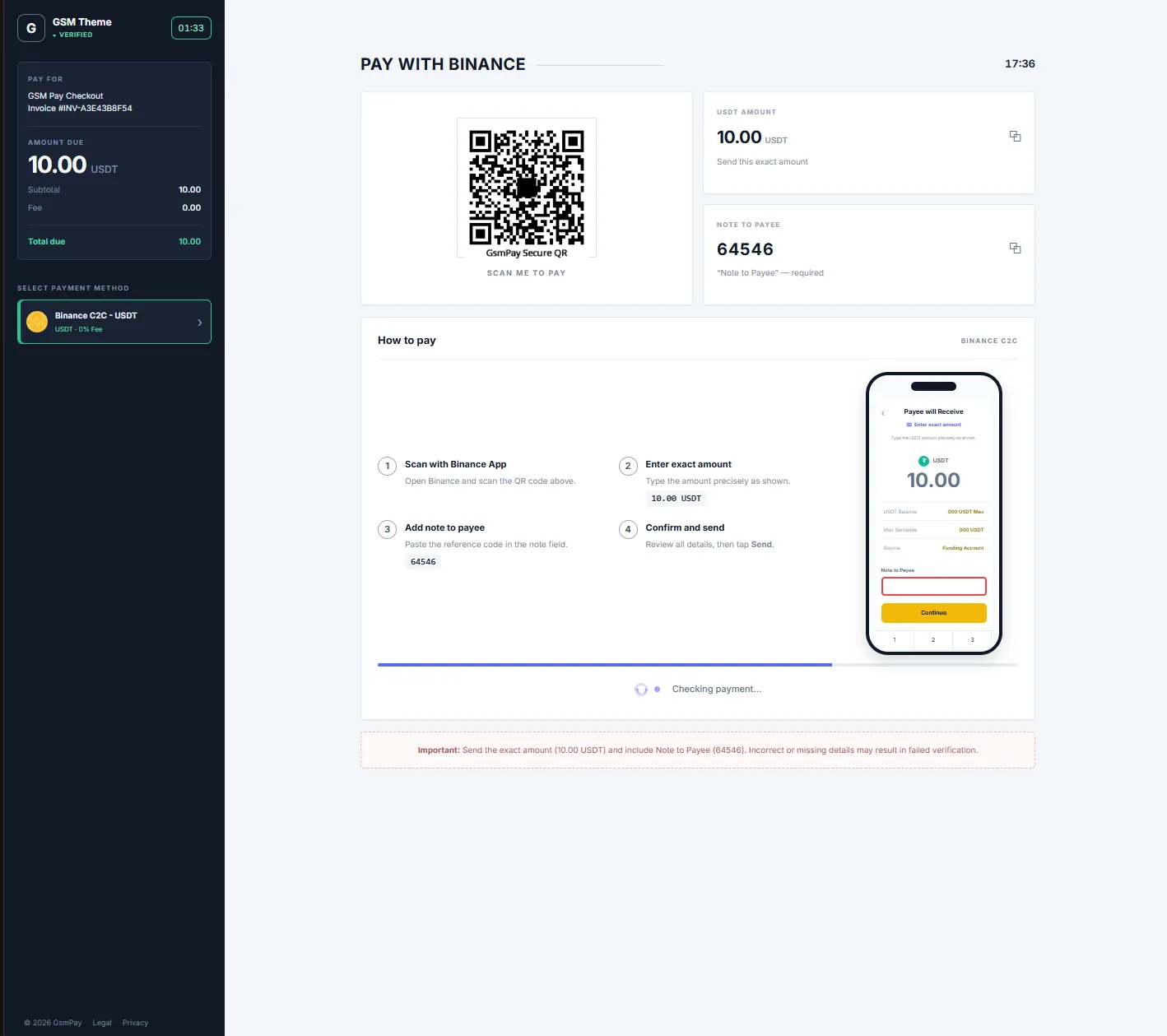Viewport: 1167px width, 1036px height.
Task: Open the Legal link in footer
Action: (x=102, y=1023)
